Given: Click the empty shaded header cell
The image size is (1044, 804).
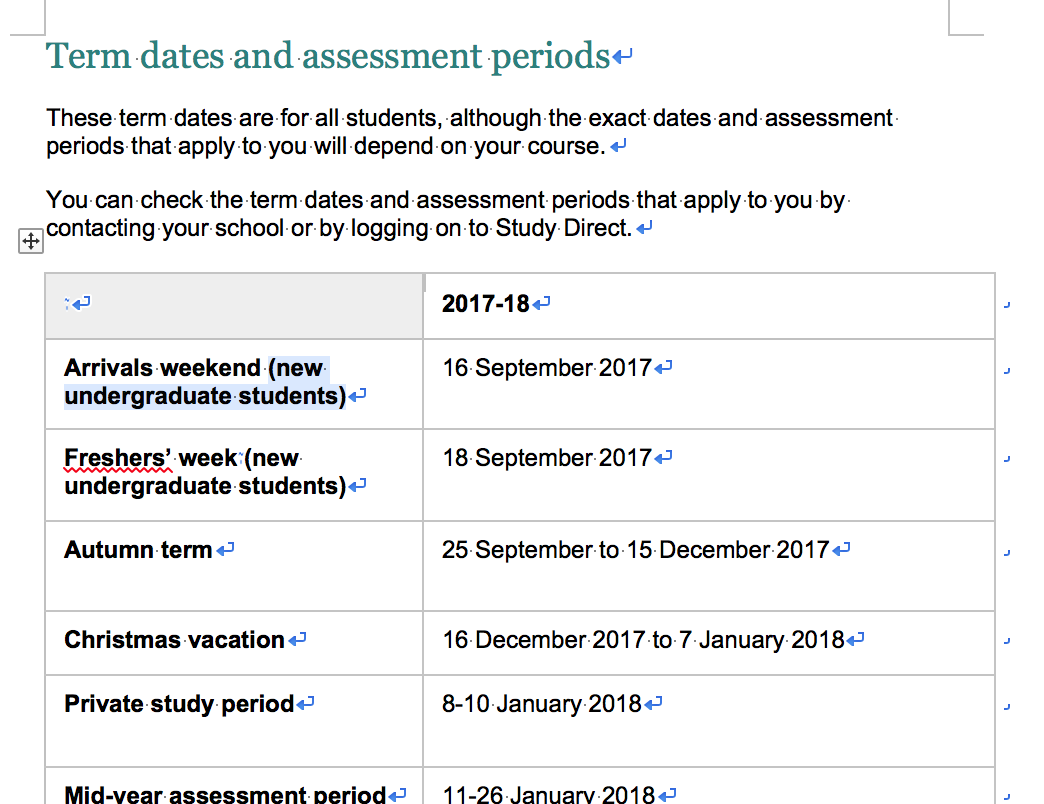Looking at the screenshot, I should point(234,306).
